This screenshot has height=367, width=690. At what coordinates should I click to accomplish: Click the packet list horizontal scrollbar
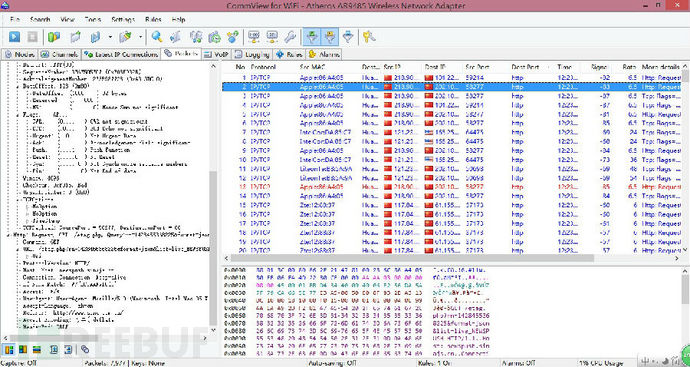(412, 258)
